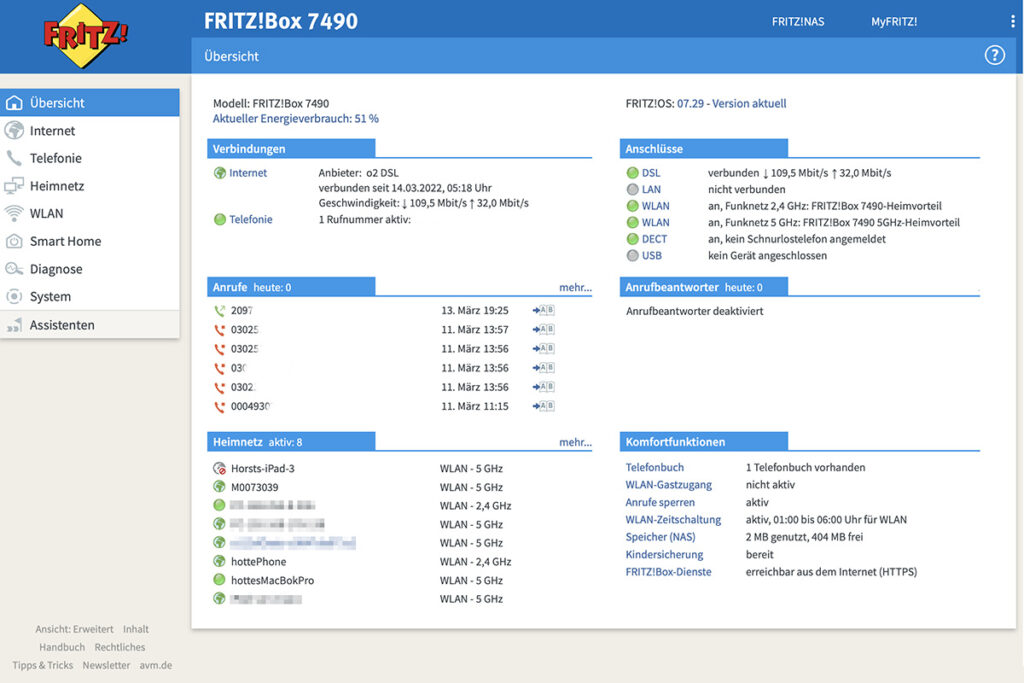Click the USB link under Anschlüsse
The width and height of the screenshot is (1024, 683).
[x=652, y=255]
